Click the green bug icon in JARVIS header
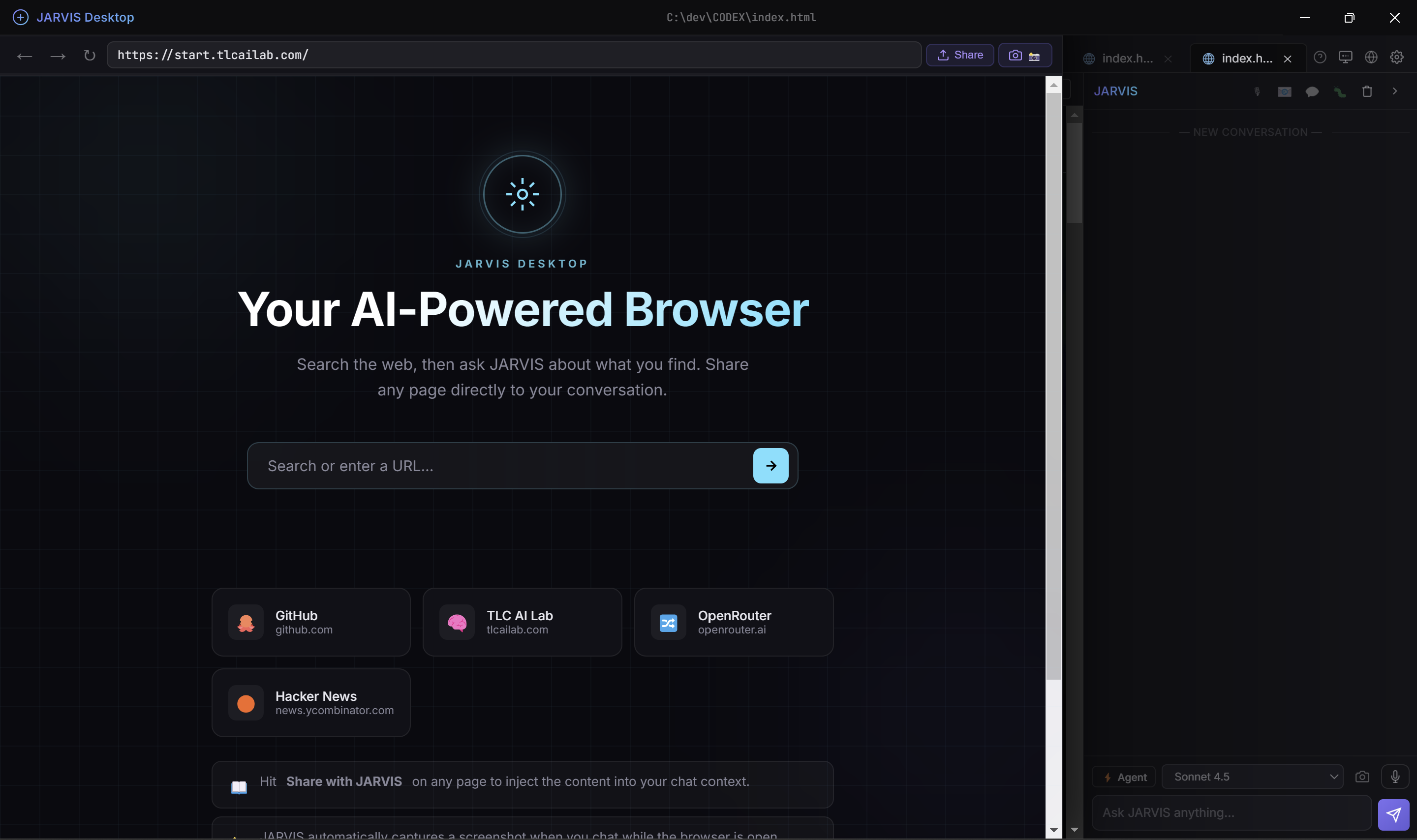This screenshot has height=840, width=1417. pos(1339,91)
